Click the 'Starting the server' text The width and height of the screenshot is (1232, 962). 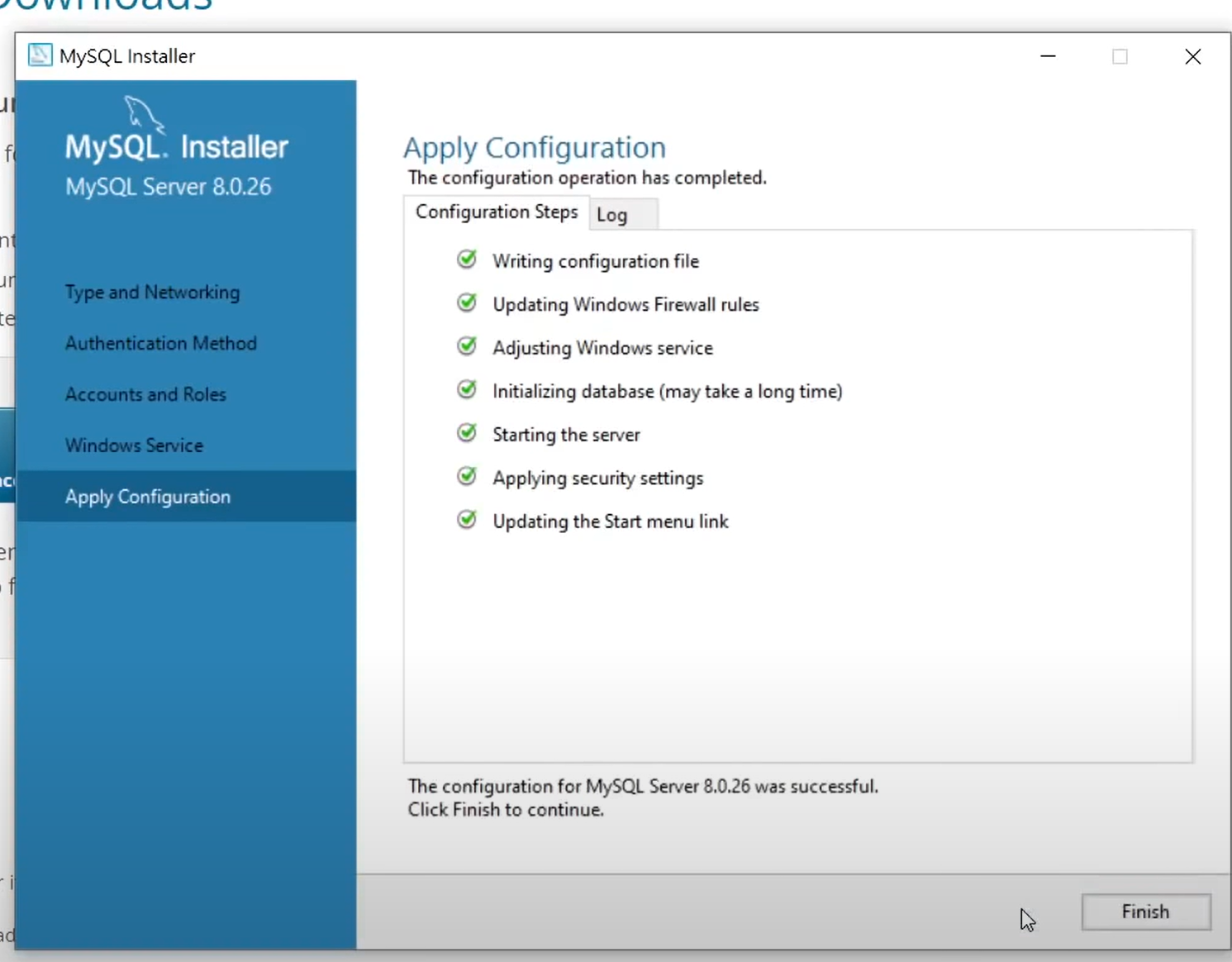(566, 435)
